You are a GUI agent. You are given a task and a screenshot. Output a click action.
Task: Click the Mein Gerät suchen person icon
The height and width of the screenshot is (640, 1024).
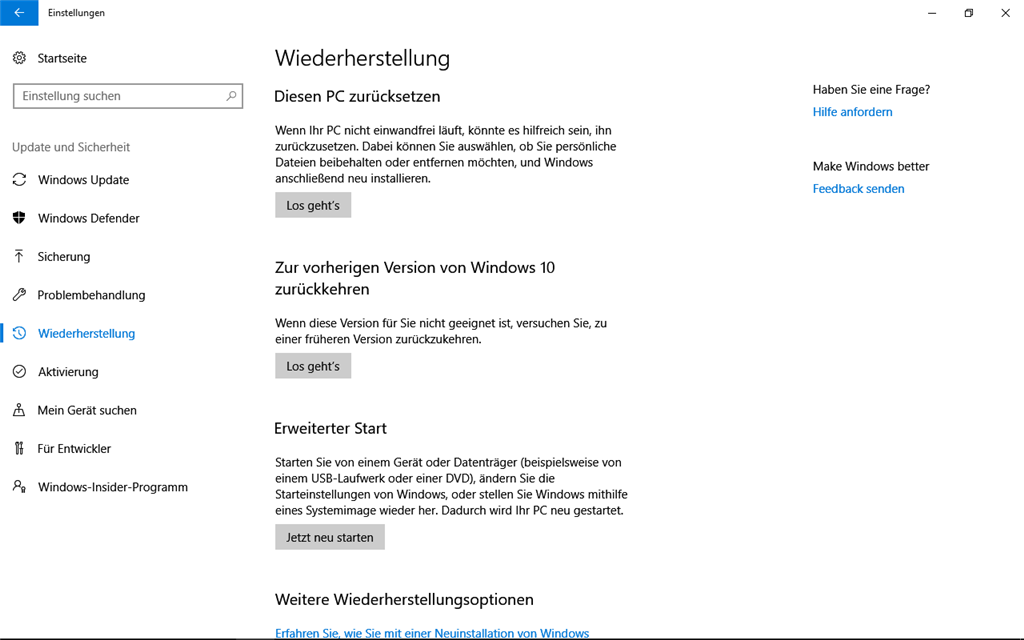[19, 410]
